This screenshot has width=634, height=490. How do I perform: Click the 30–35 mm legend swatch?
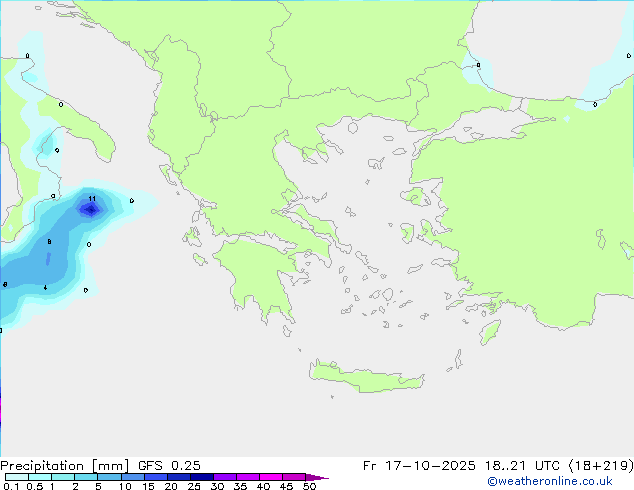click(x=224, y=477)
